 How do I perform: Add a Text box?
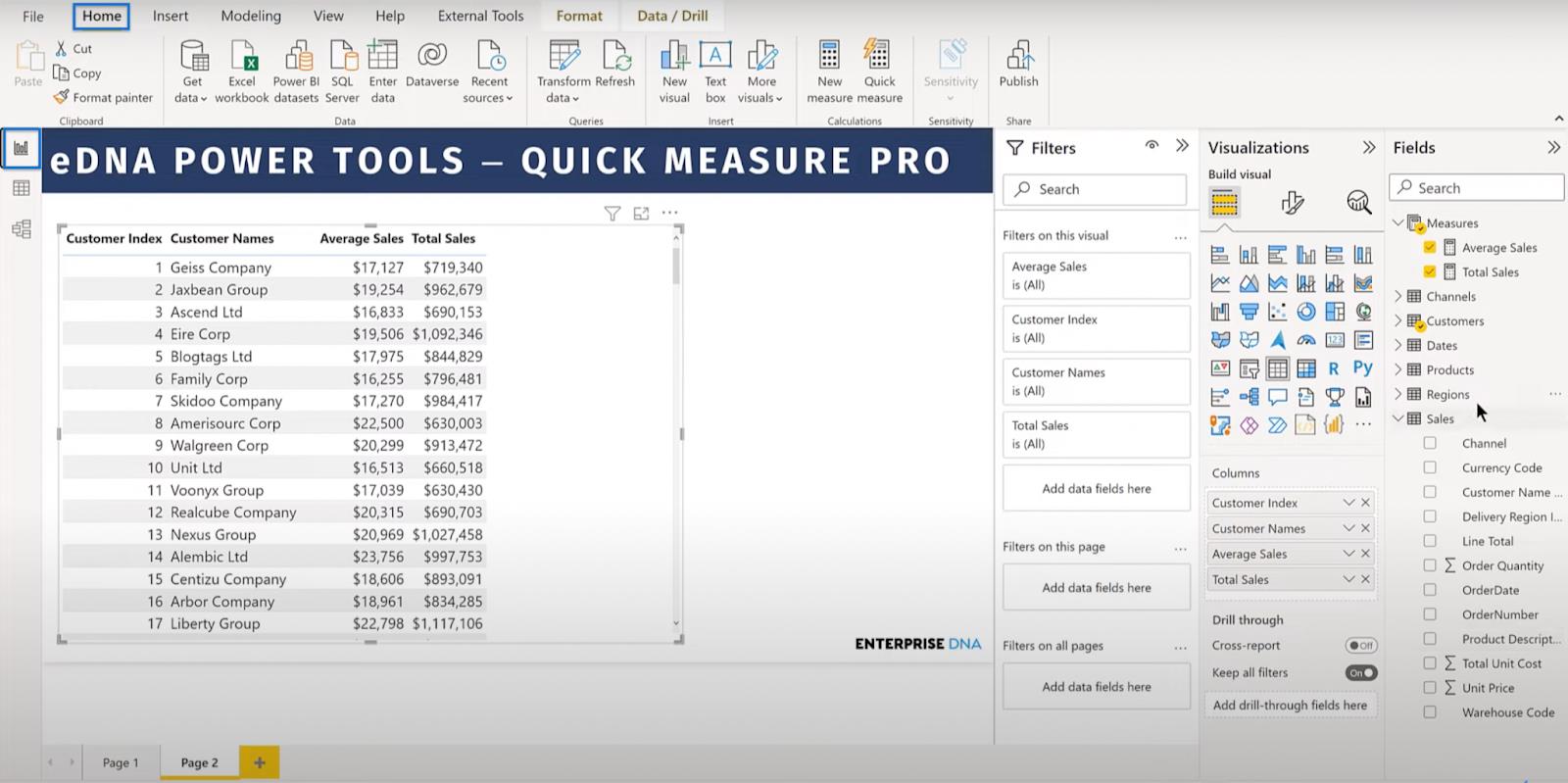tap(715, 71)
